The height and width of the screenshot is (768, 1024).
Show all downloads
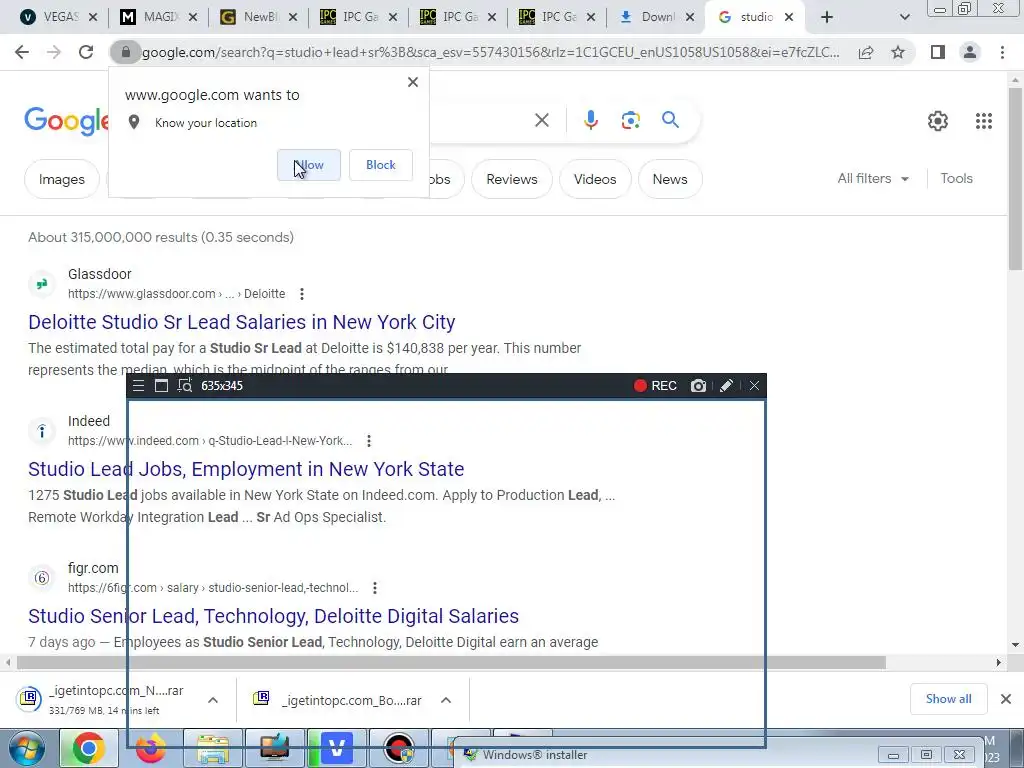[948, 699]
